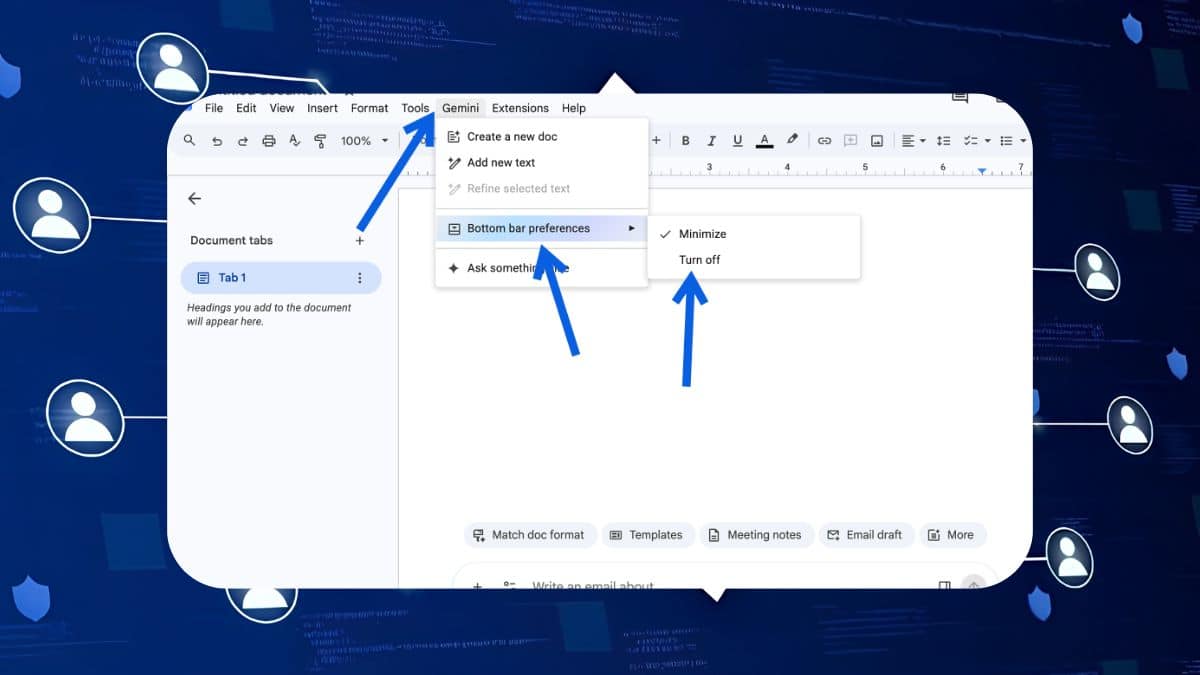Toggle bold formatting

[686, 141]
